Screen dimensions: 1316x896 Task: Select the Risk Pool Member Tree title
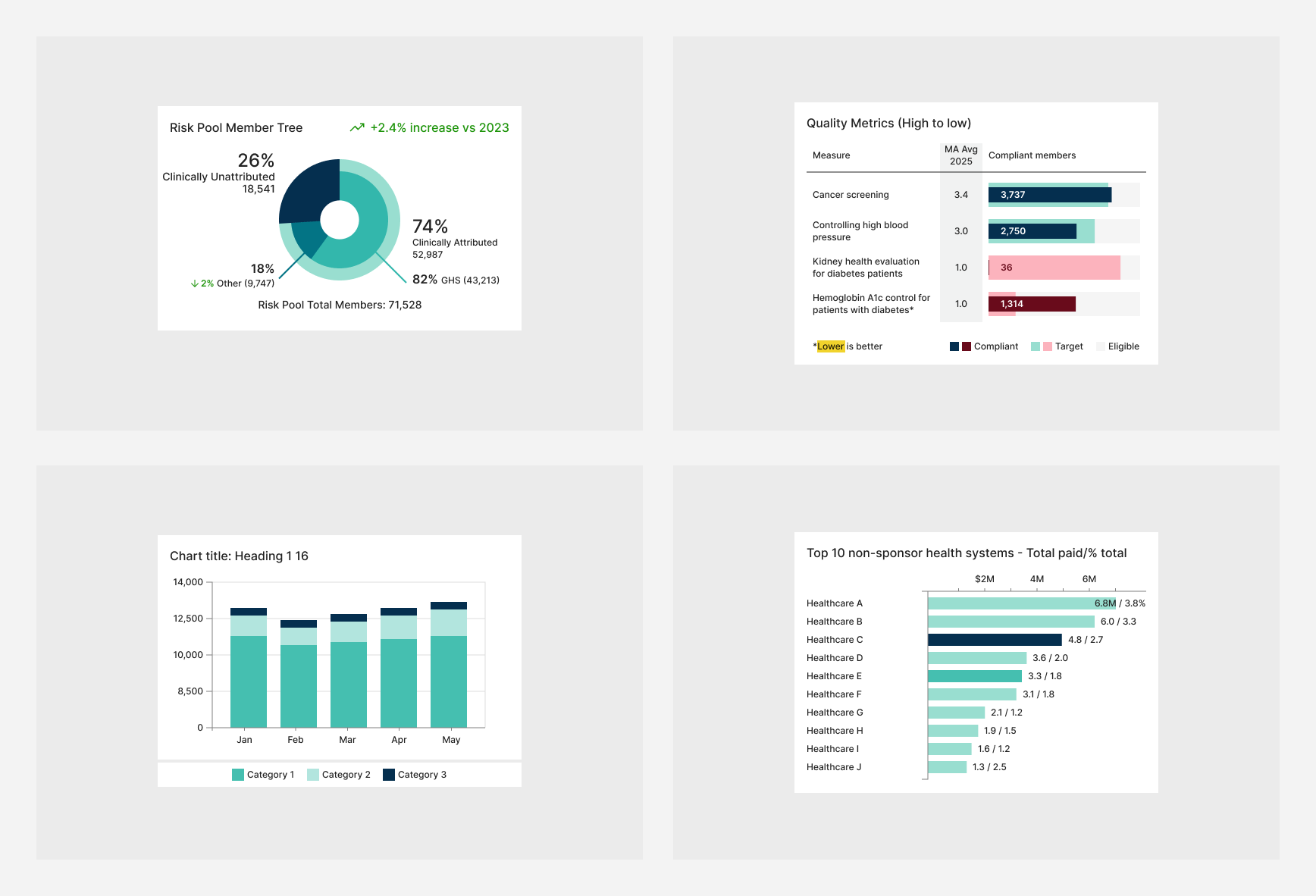[x=236, y=127]
